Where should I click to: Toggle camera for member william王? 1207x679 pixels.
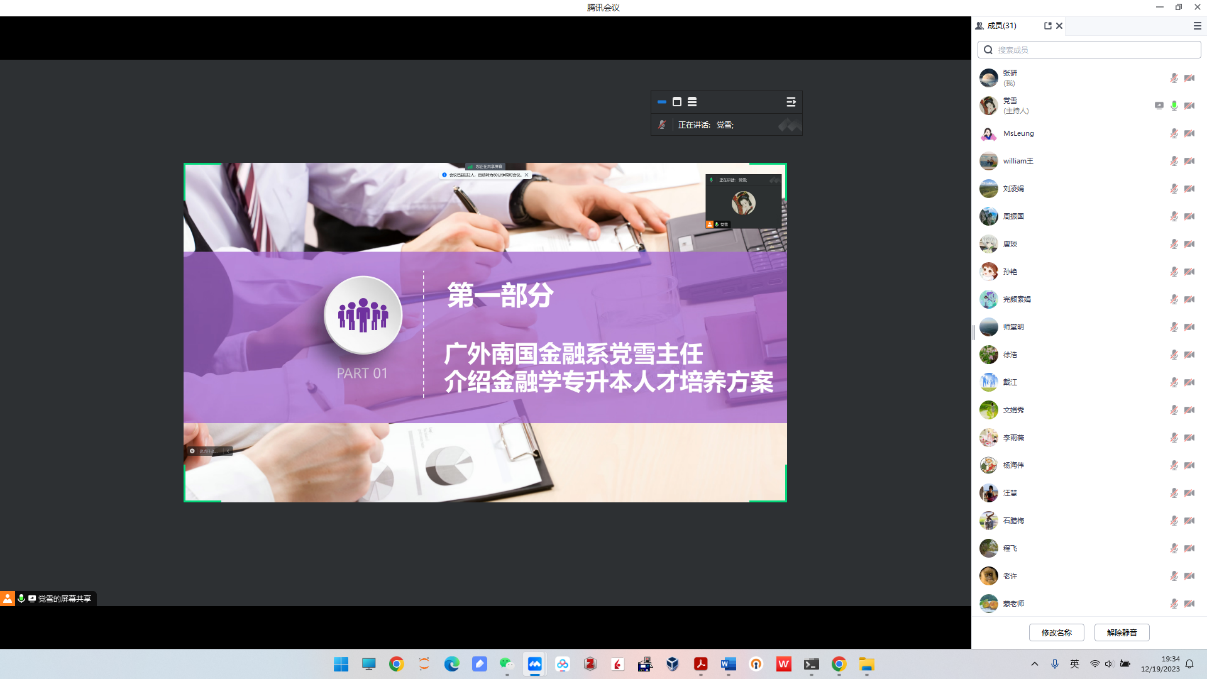coord(1189,161)
